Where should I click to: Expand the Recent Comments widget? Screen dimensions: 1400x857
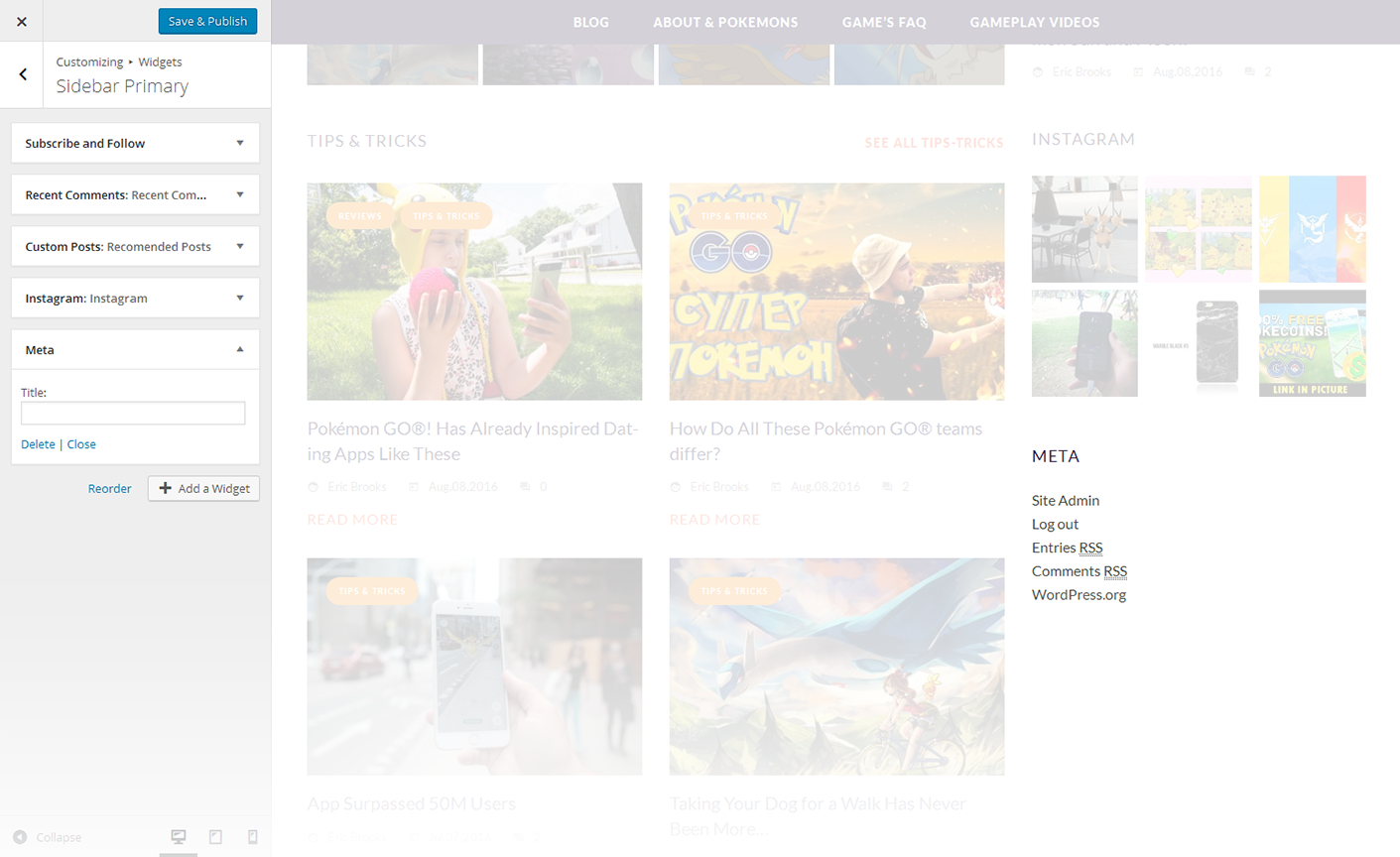tap(135, 194)
